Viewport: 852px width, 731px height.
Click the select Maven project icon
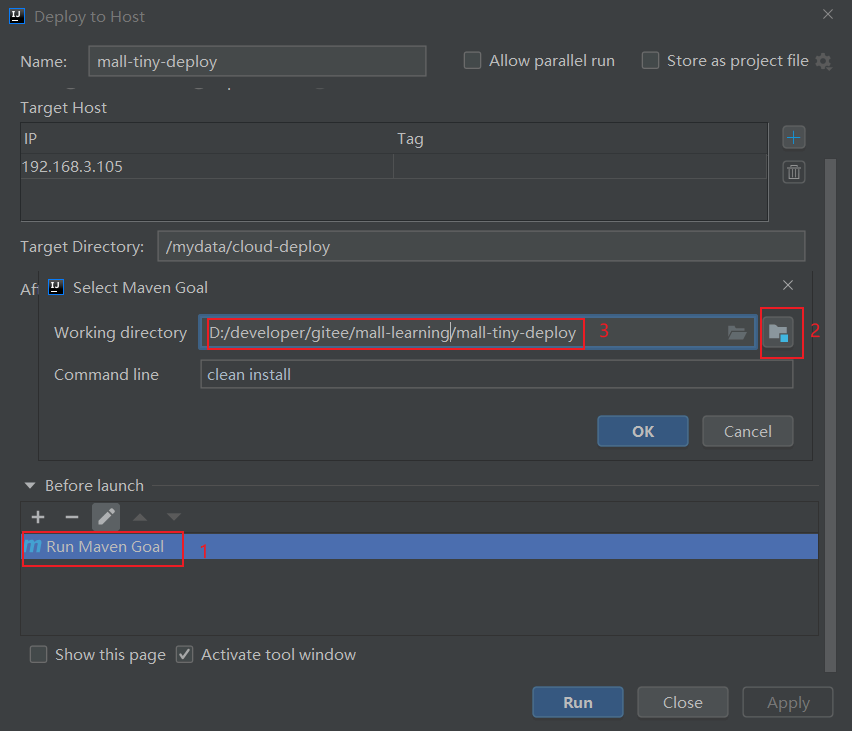tap(778, 333)
